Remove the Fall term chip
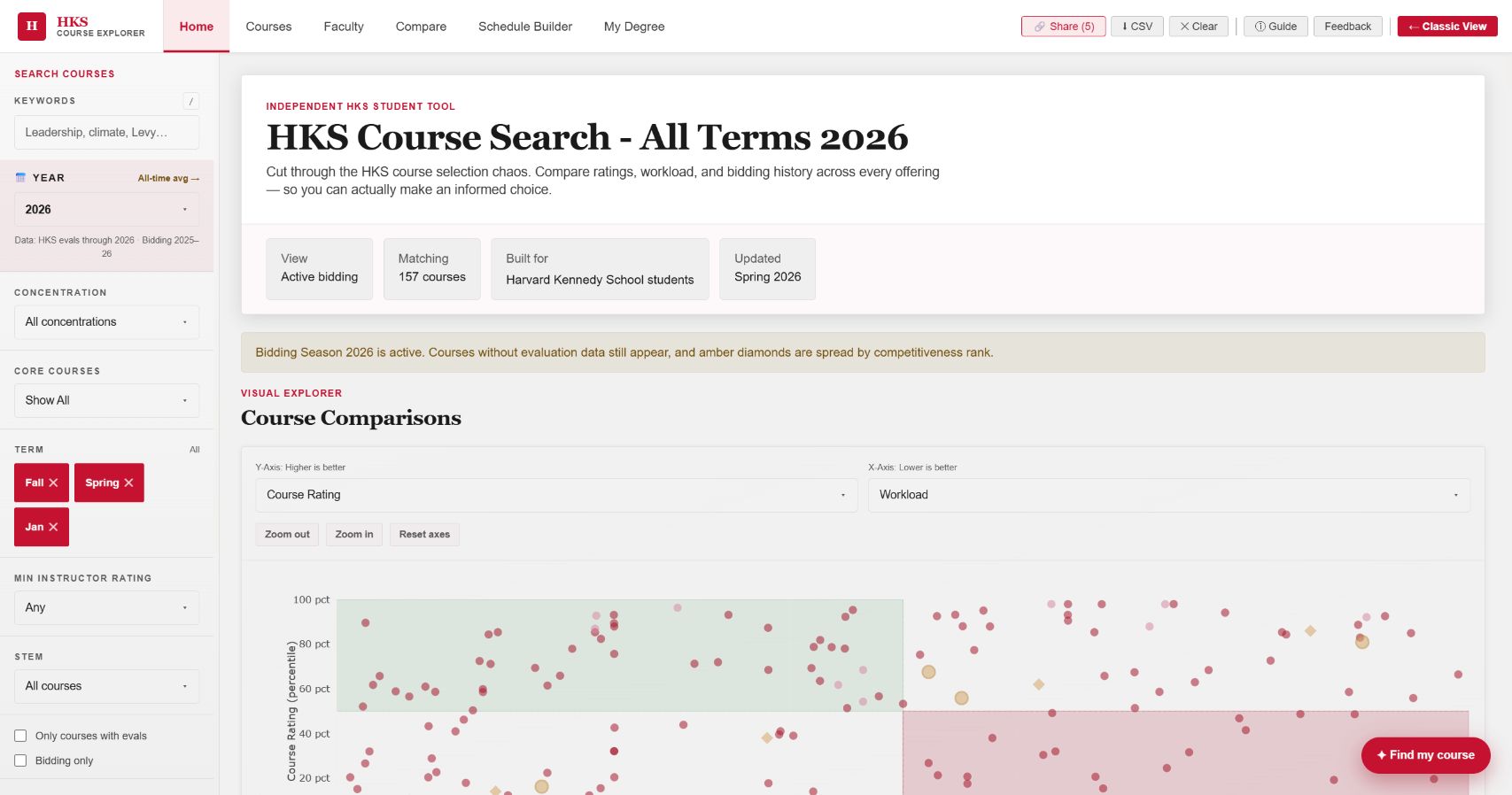Viewport: 1512px width, 795px height. 42,482
